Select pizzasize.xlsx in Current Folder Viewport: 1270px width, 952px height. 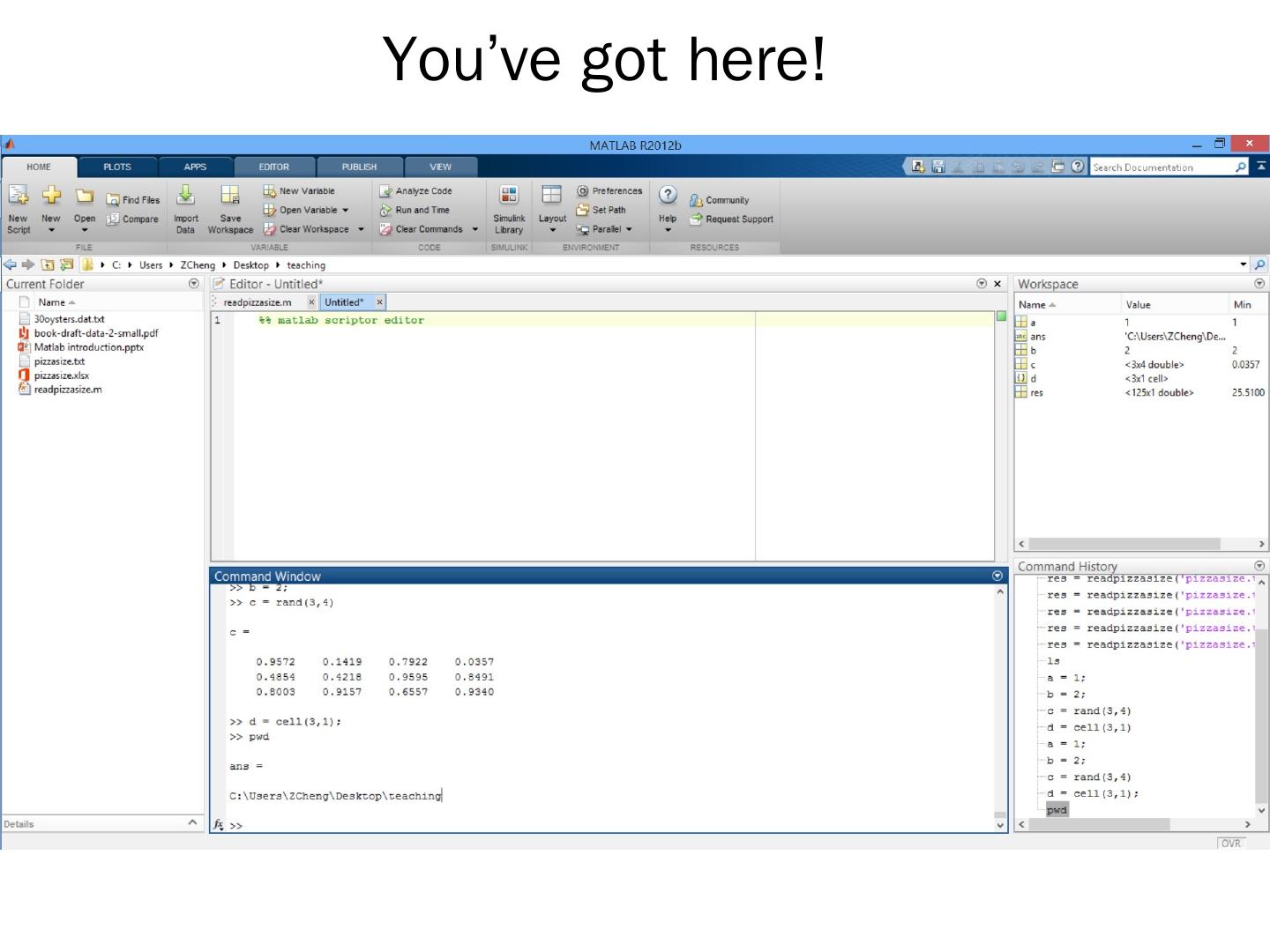[x=62, y=376]
